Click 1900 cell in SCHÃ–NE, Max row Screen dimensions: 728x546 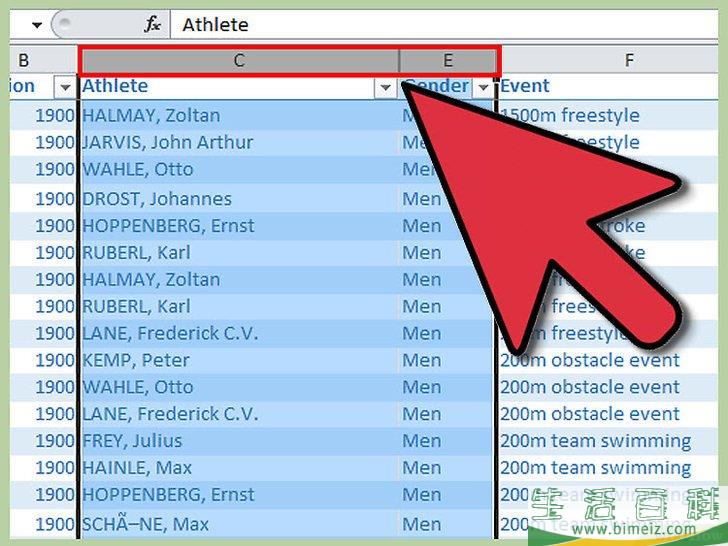[43, 524]
